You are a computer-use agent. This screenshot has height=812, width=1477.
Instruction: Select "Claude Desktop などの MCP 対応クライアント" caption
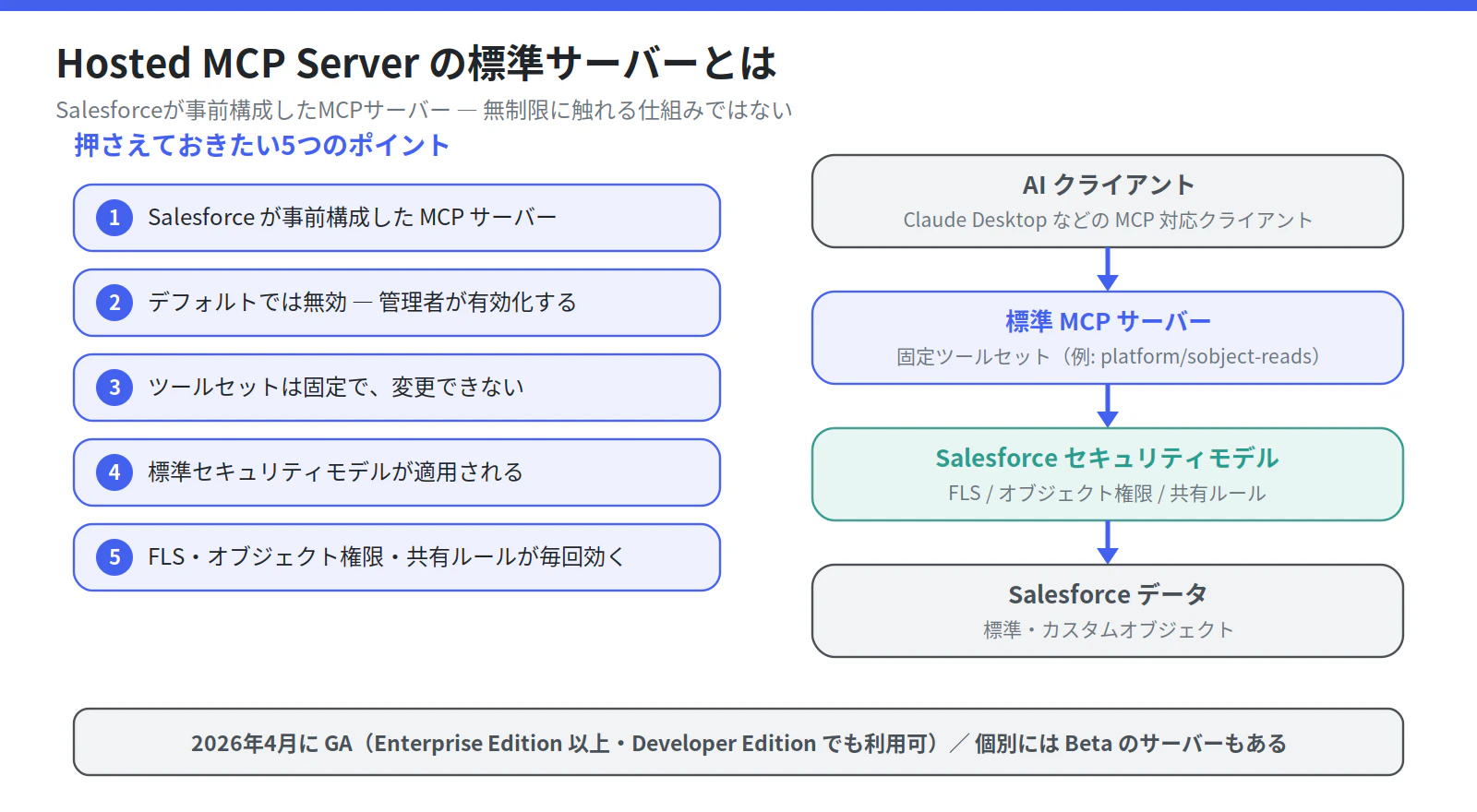tap(1108, 221)
